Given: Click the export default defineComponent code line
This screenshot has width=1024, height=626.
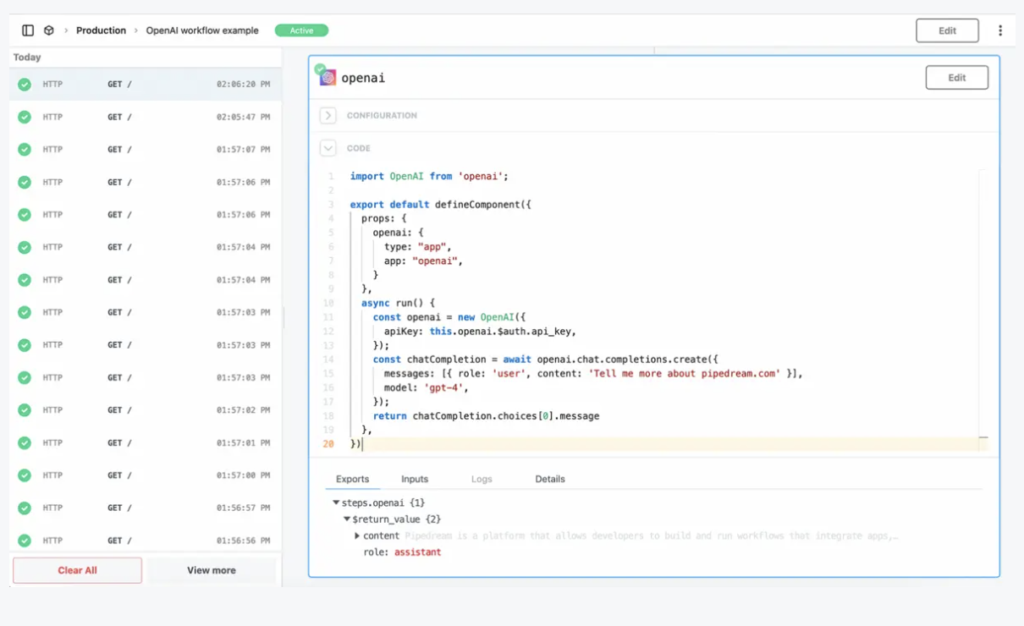Looking at the screenshot, I should point(441,204).
